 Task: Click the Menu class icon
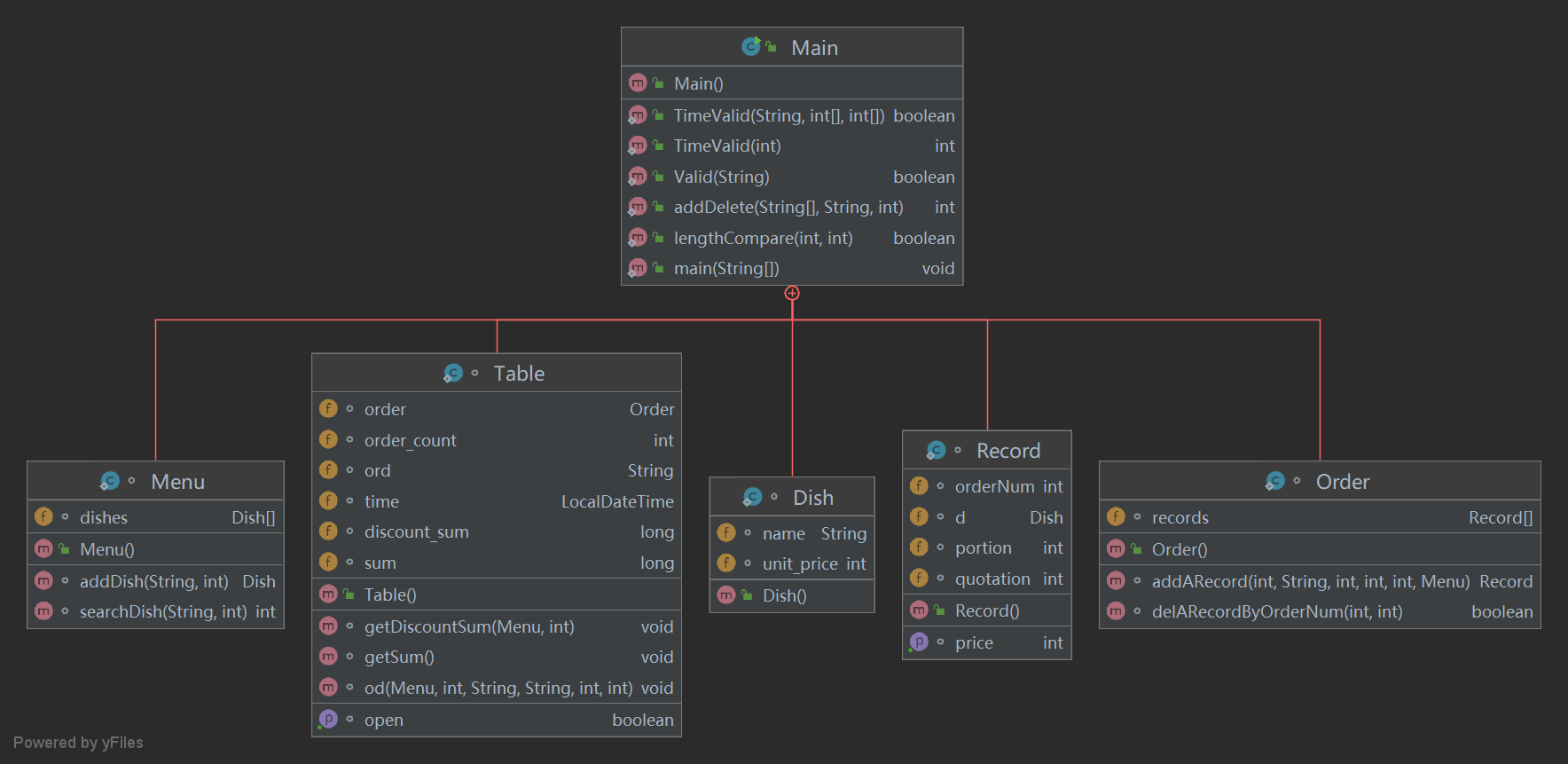pos(110,482)
